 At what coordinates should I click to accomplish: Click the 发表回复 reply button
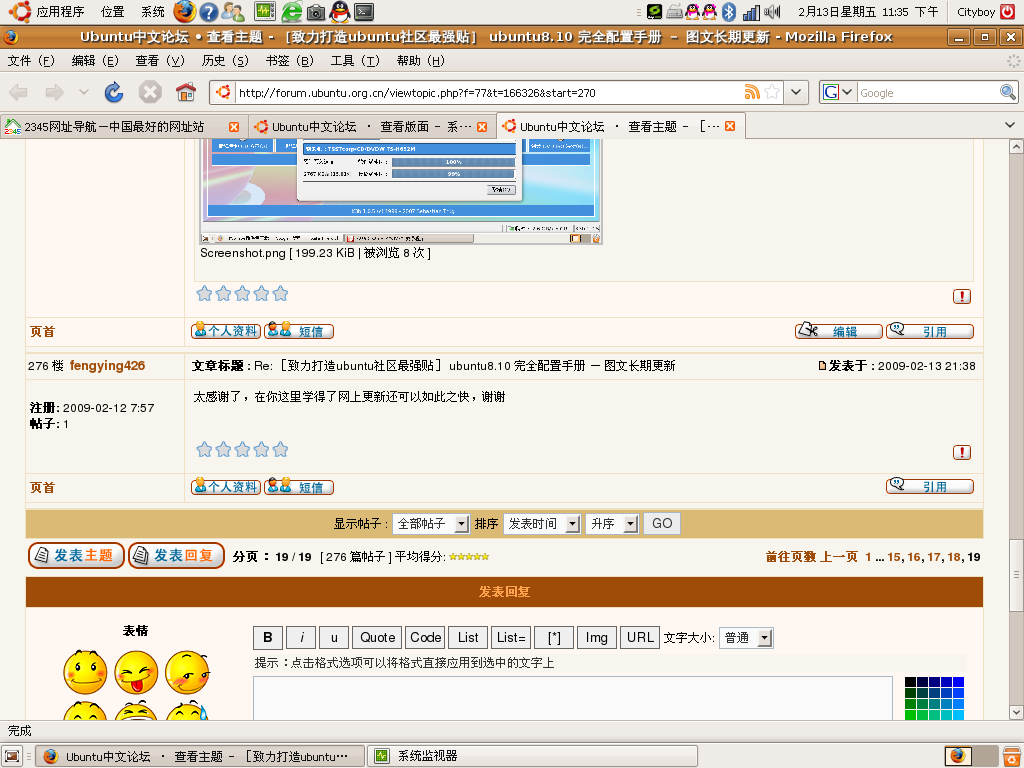pos(176,556)
